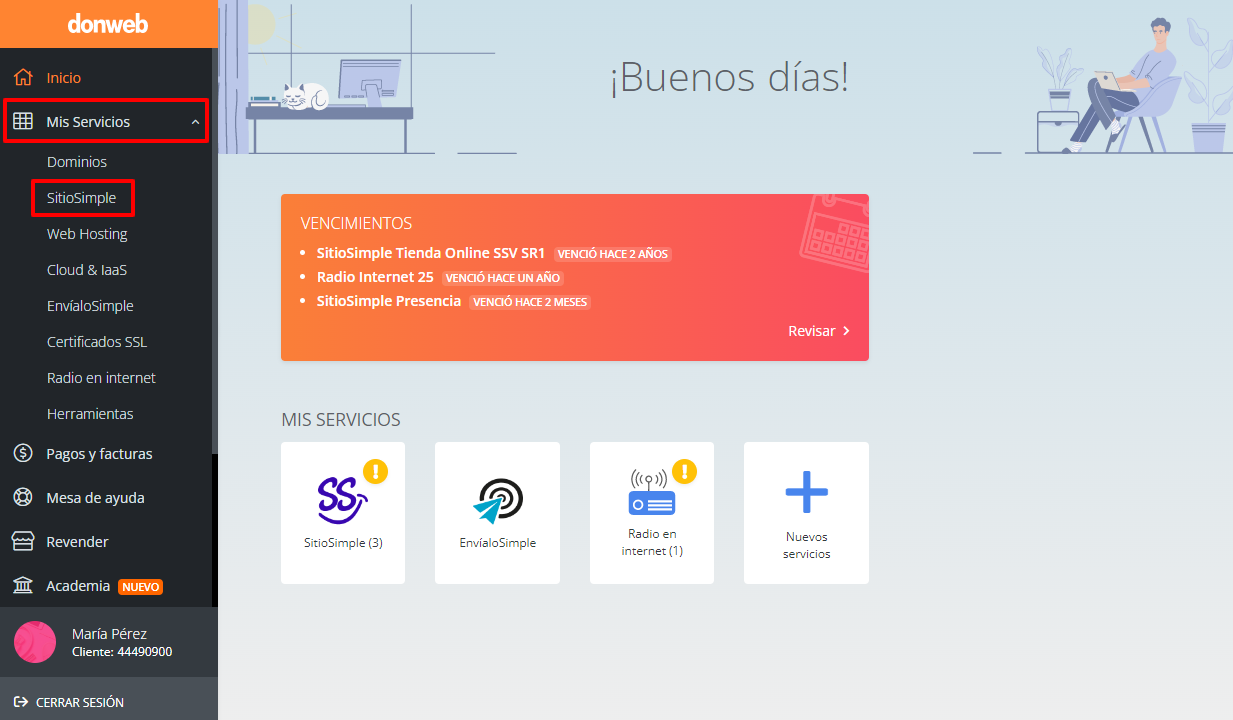Open the Nuevos servicios card

[806, 513]
